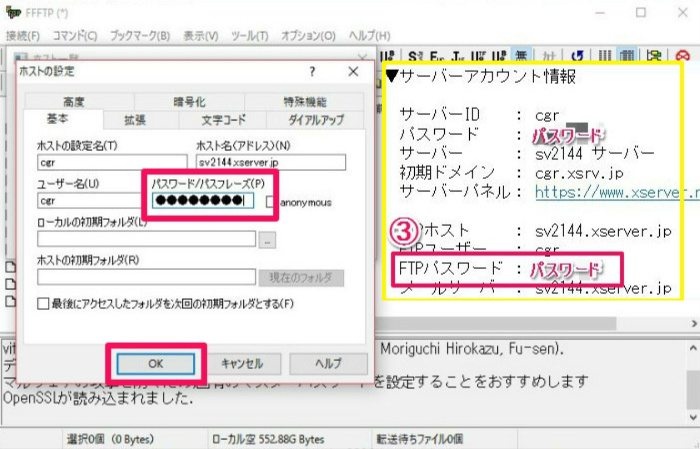700x449 pixels.
Task: Toggle folder simultaneous move icon
Action: click(x=654, y=56)
